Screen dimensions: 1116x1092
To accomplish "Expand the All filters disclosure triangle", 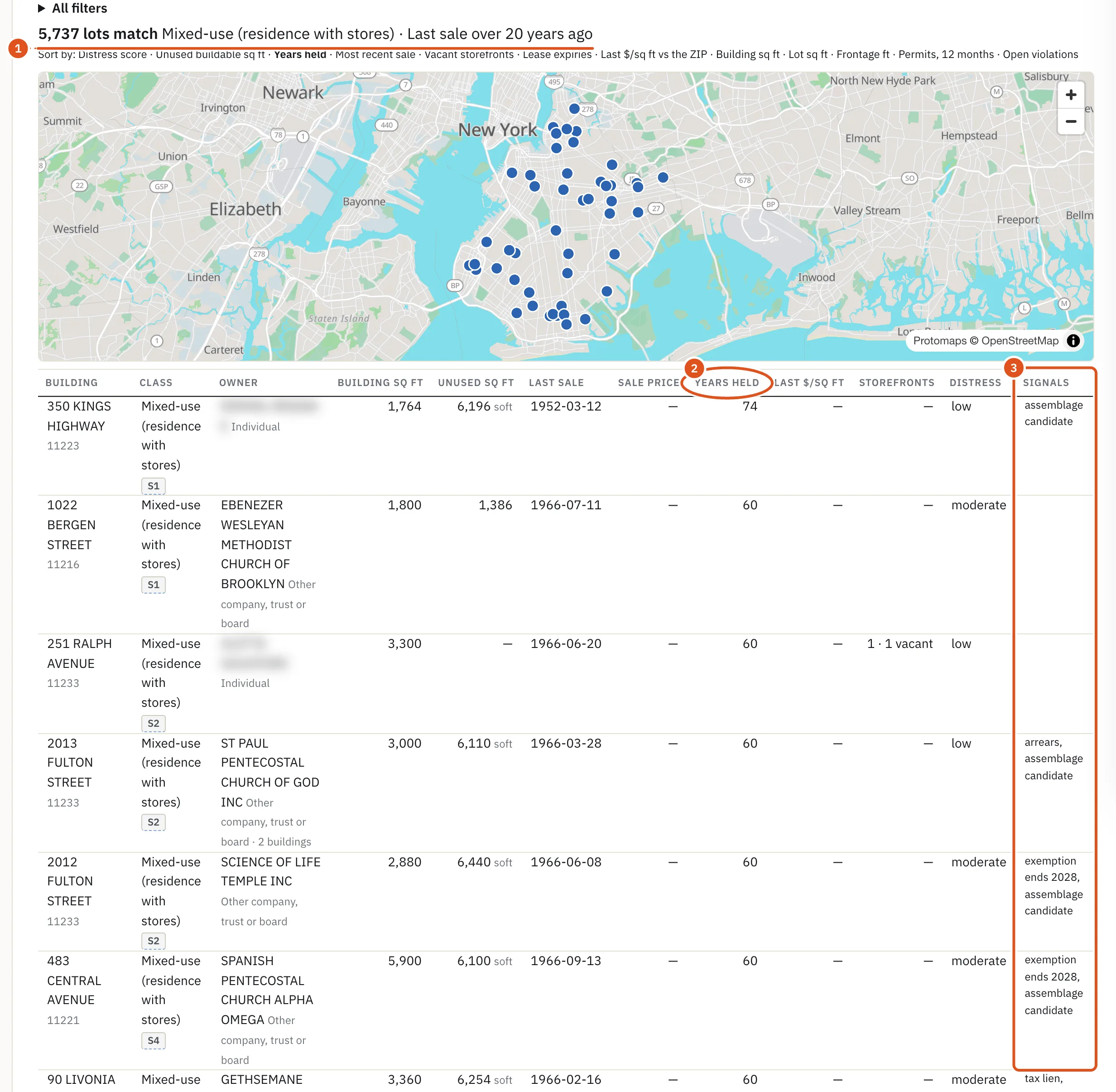I will pyautogui.click(x=41, y=8).
